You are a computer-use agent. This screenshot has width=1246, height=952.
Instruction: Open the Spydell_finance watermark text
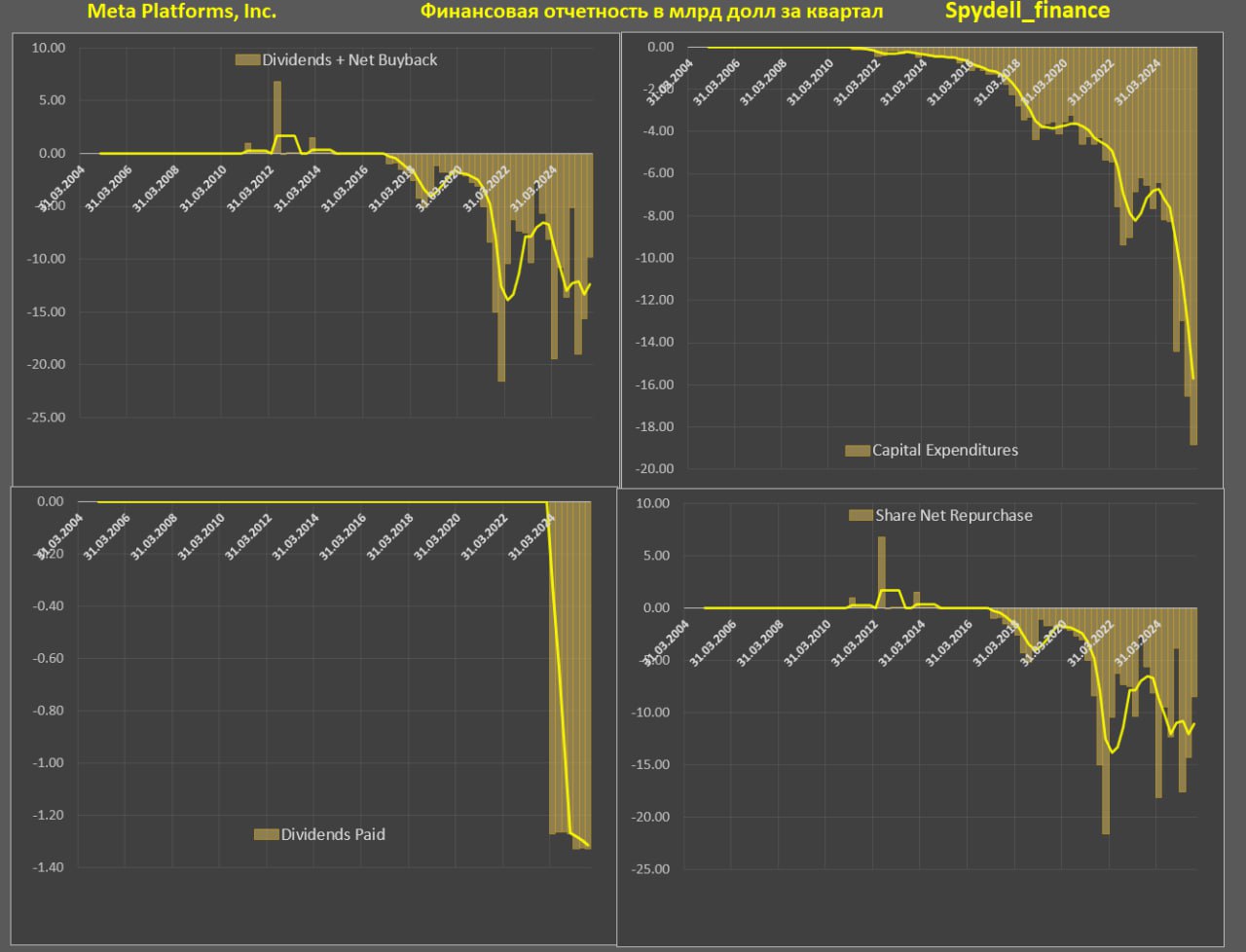[1027, 12]
